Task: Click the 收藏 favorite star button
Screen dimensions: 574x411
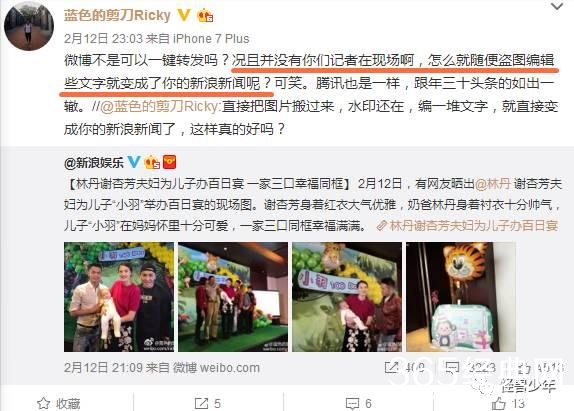Action: pos(59,403)
